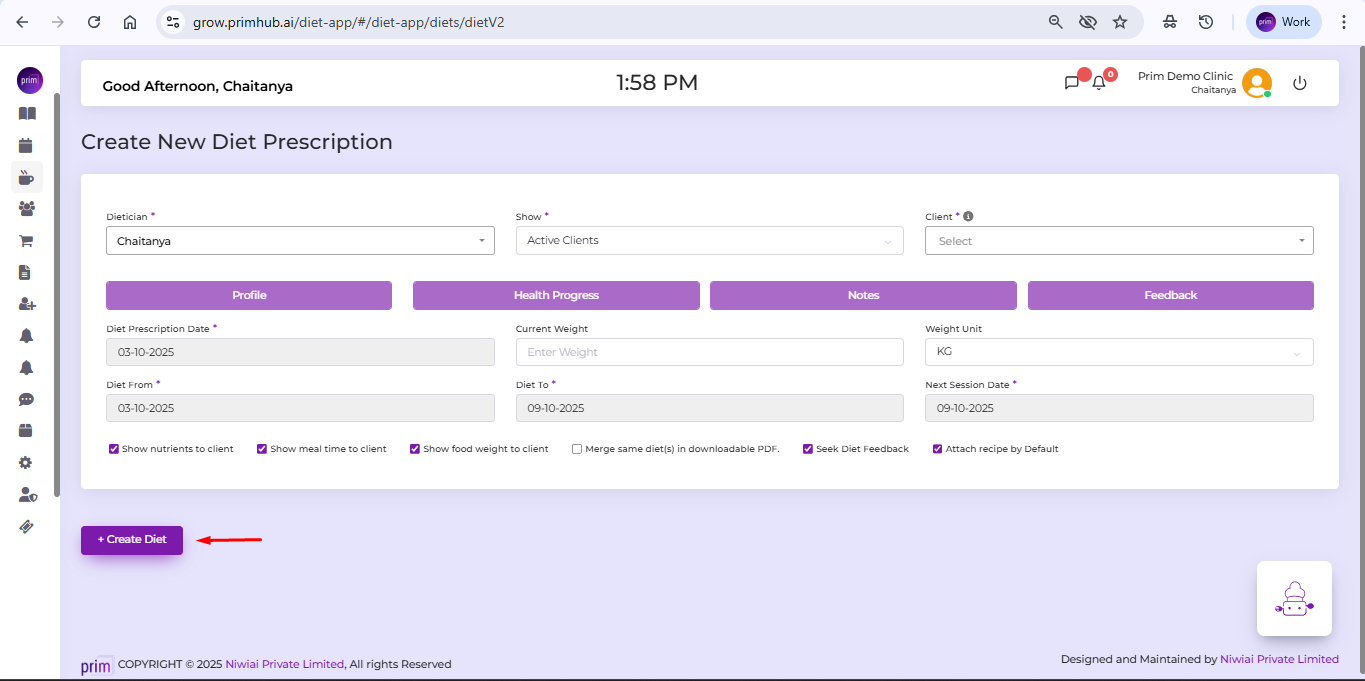Toggle Seek Diet Feedback checkbox
The width and height of the screenshot is (1365, 681).
(x=808, y=449)
